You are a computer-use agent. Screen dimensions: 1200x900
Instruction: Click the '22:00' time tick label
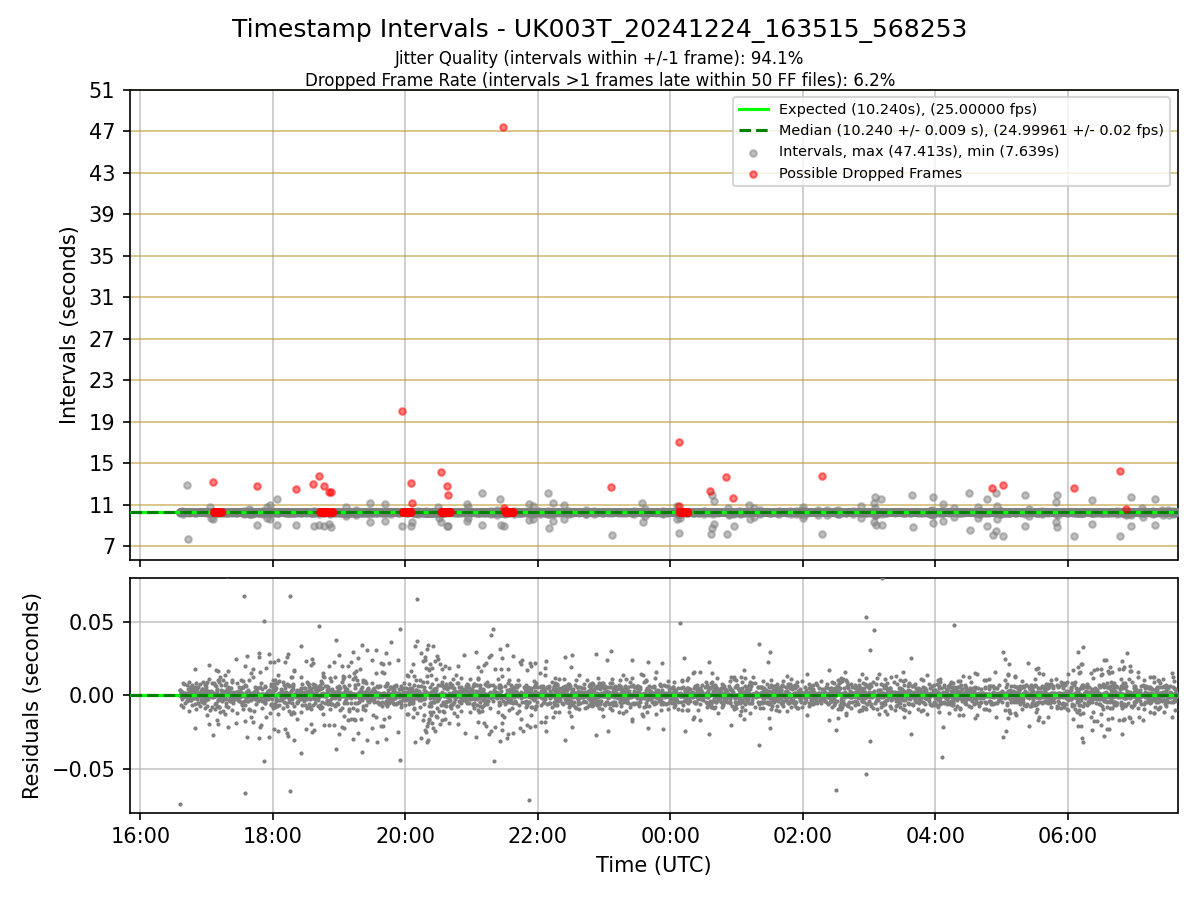pyautogui.click(x=538, y=835)
